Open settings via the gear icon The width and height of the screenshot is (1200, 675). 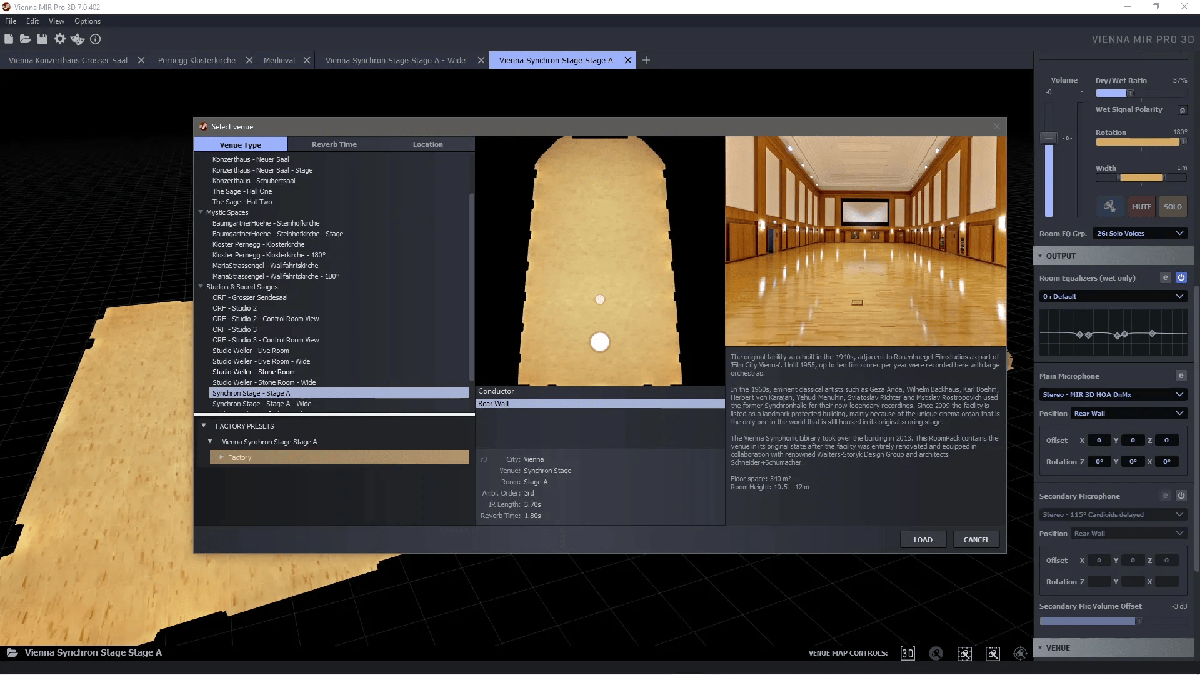(x=60, y=39)
